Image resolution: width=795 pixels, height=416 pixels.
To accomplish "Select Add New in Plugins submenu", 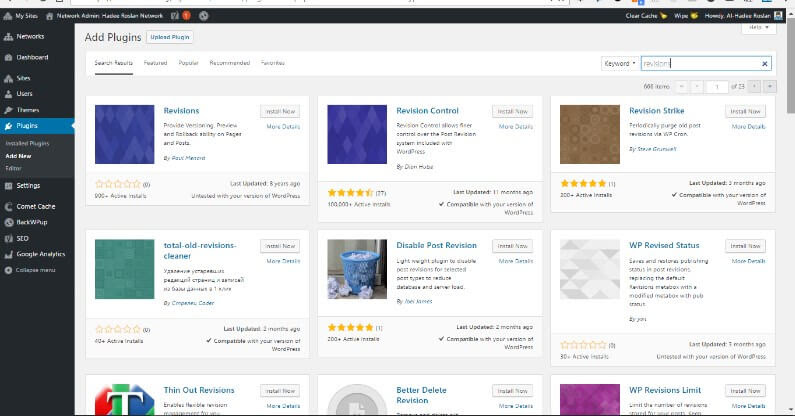I will point(18,156).
